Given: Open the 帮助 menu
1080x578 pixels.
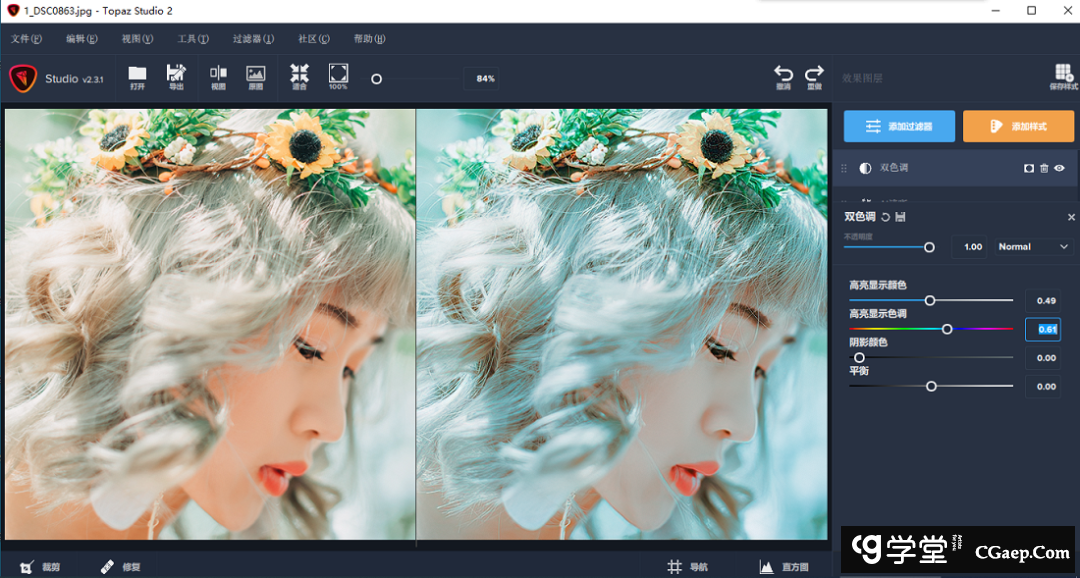Looking at the screenshot, I should click(367, 39).
